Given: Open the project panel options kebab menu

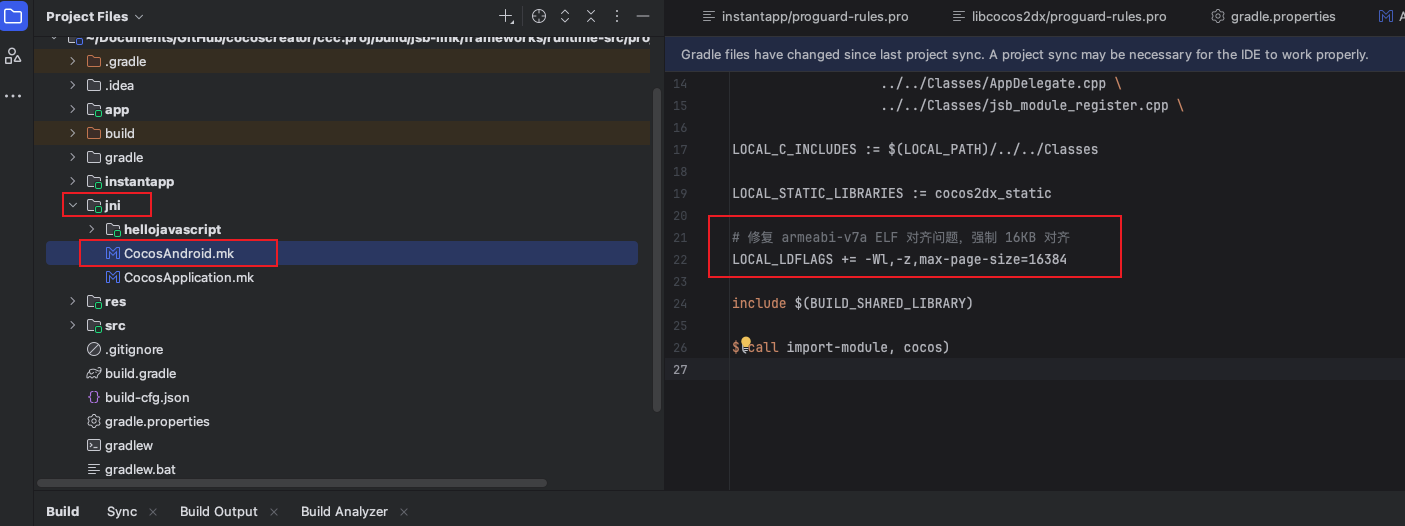Looking at the screenshot, I should tap(617, 17).
